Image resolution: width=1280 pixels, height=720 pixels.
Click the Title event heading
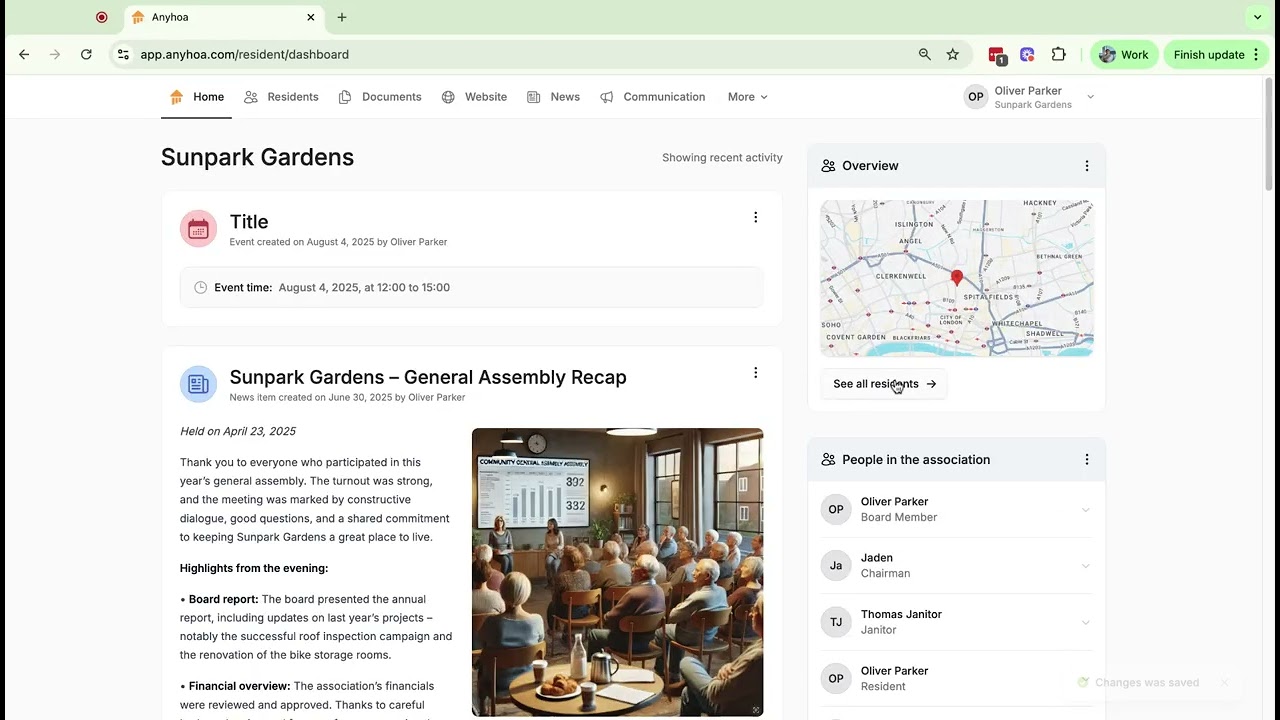(249, 222)
